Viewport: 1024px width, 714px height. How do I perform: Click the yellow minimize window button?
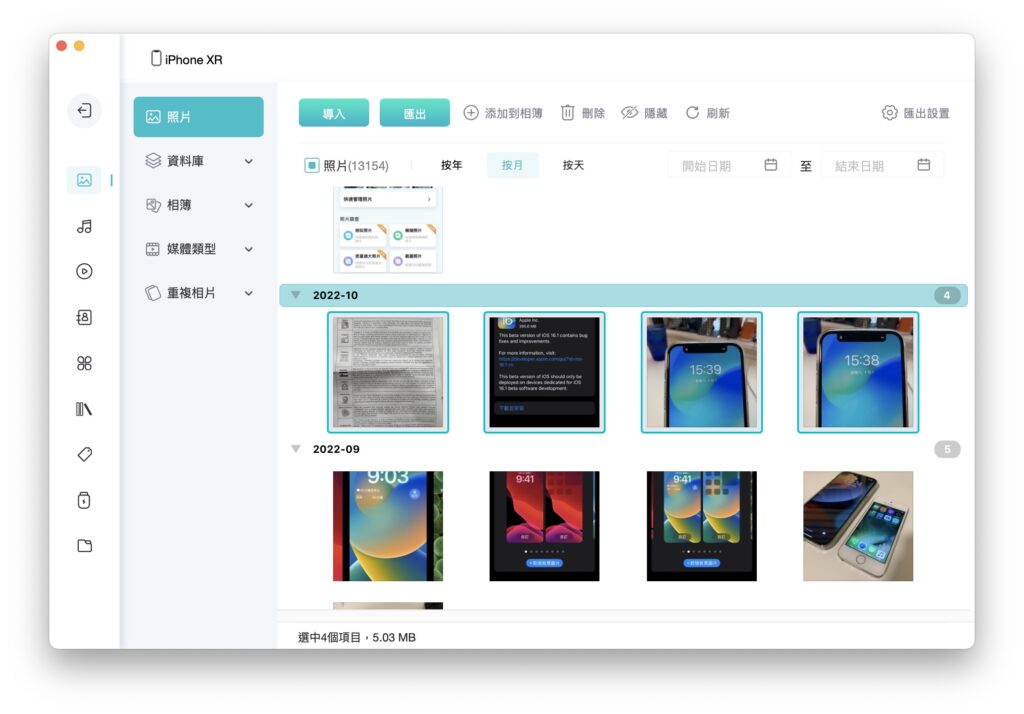[79, 46]
